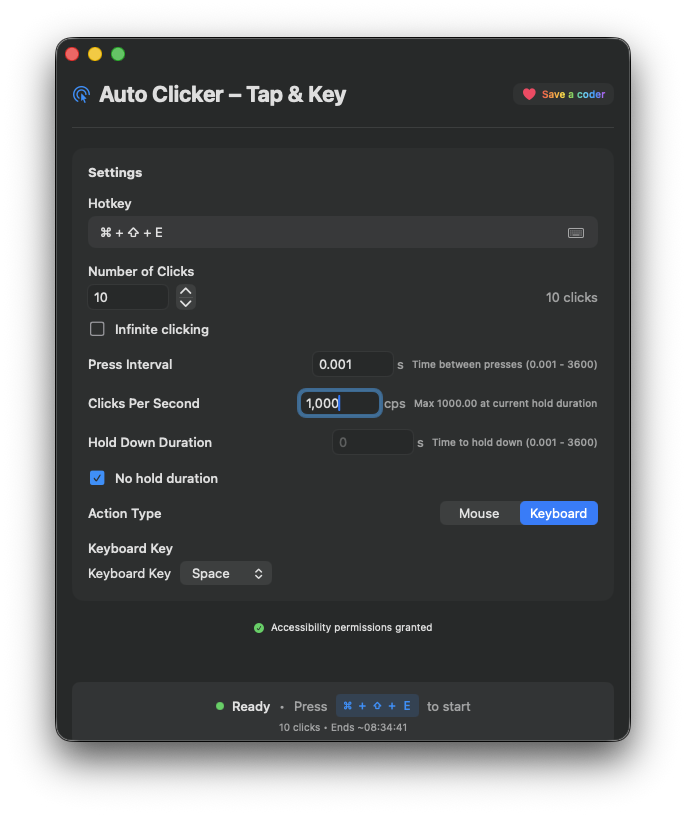Select the Keyboard action type
Viewport: 686px width, 815px height.
[x=558, y=513]
